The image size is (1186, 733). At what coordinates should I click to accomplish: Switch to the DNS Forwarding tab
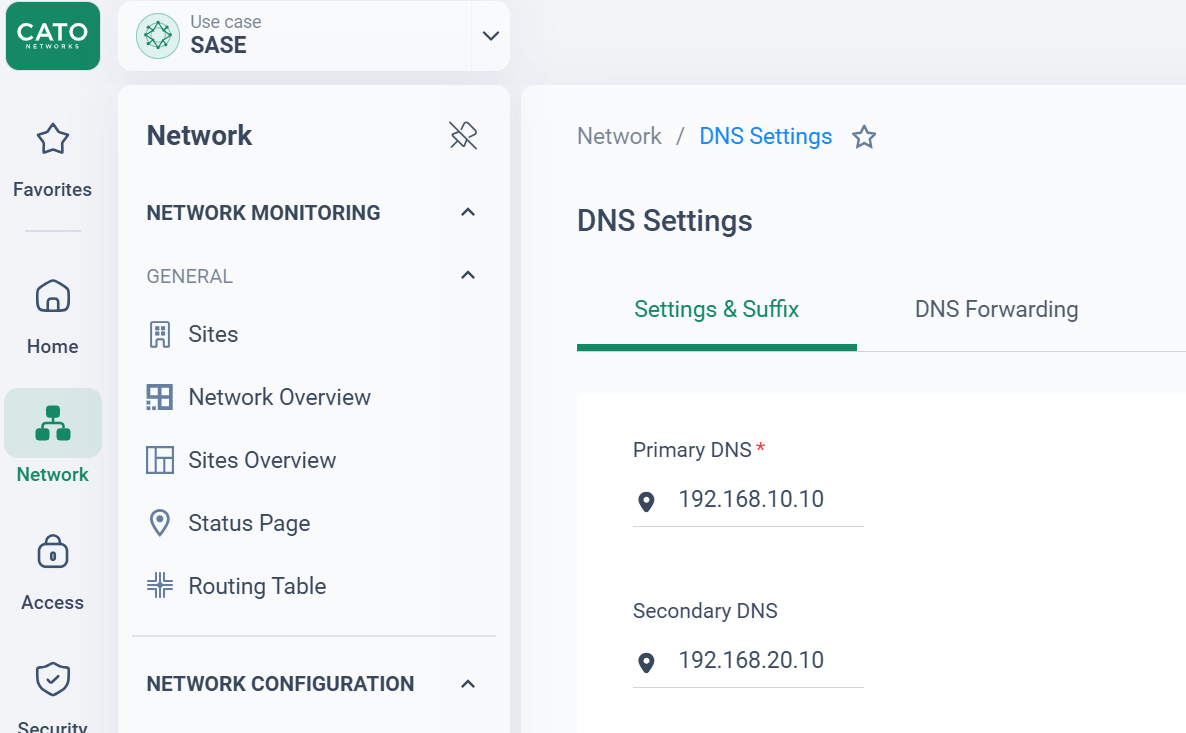996,309
